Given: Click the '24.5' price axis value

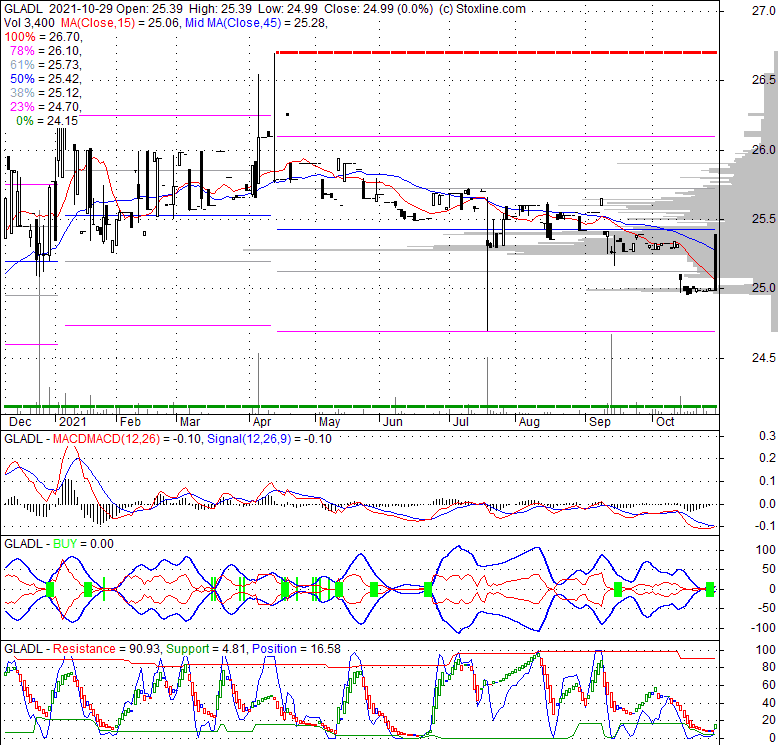Looking at the screenshot, I should (x=763, y=357).
